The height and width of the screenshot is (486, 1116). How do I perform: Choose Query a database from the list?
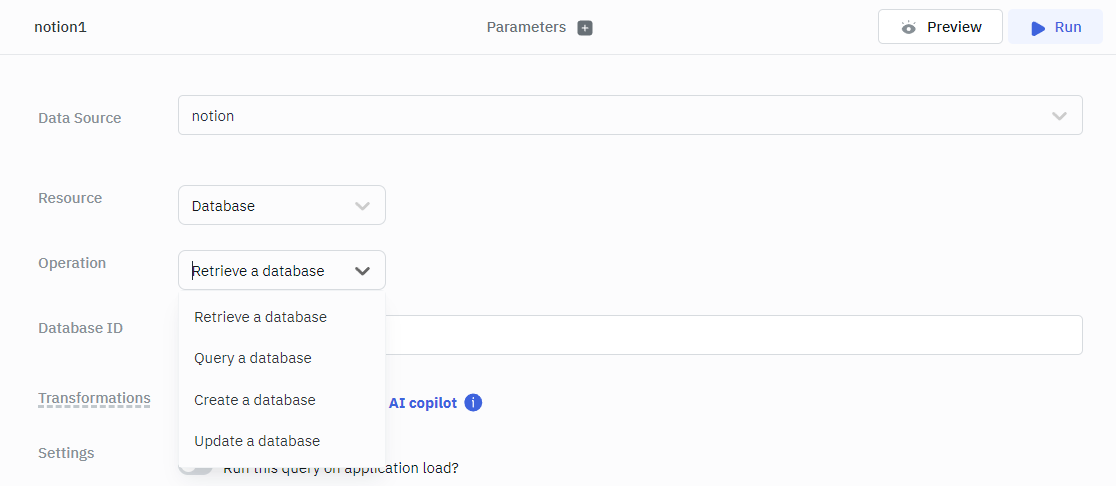click(253, 358)
